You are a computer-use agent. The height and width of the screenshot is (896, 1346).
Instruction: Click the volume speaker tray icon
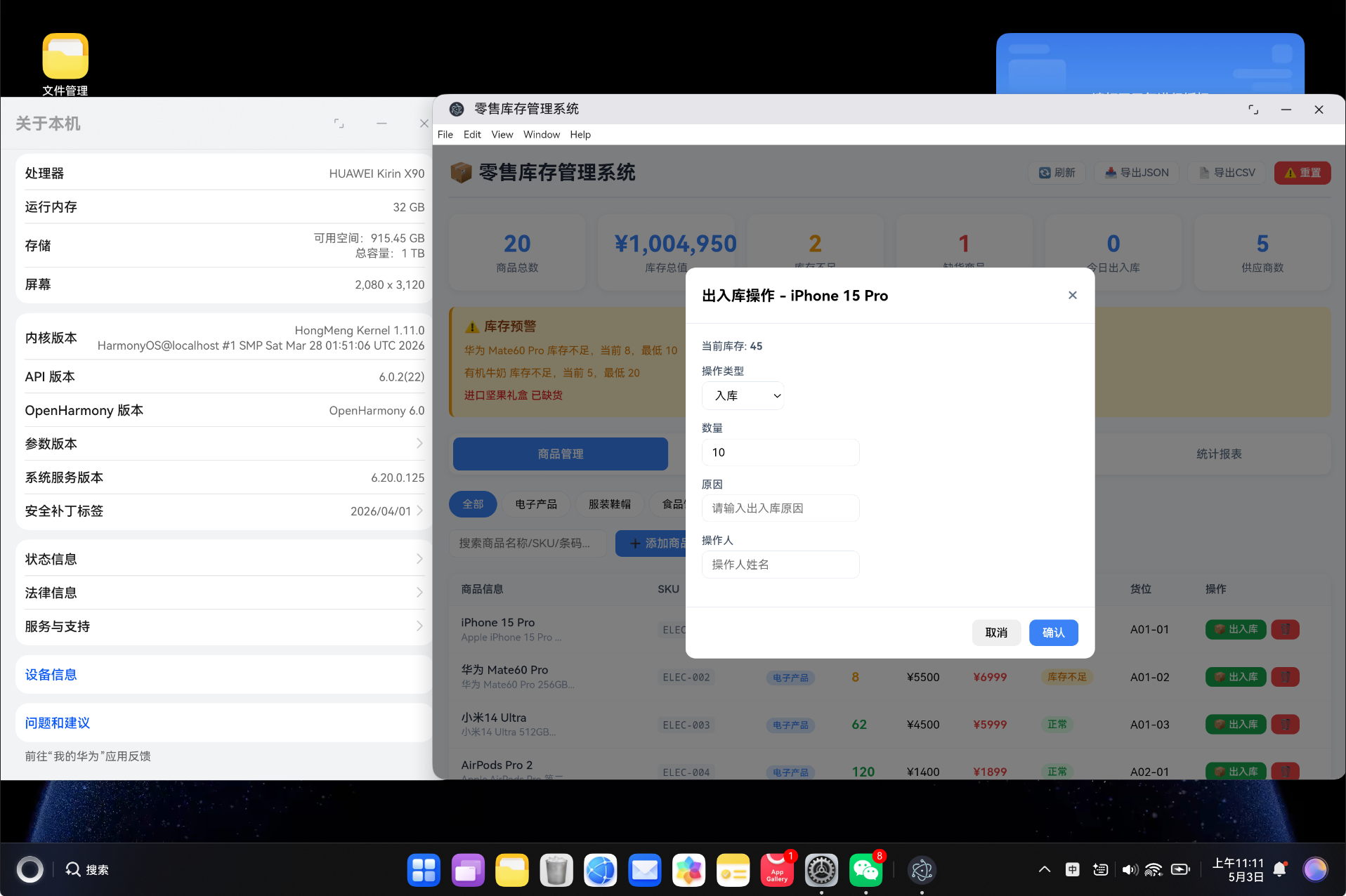(1130, 869)
